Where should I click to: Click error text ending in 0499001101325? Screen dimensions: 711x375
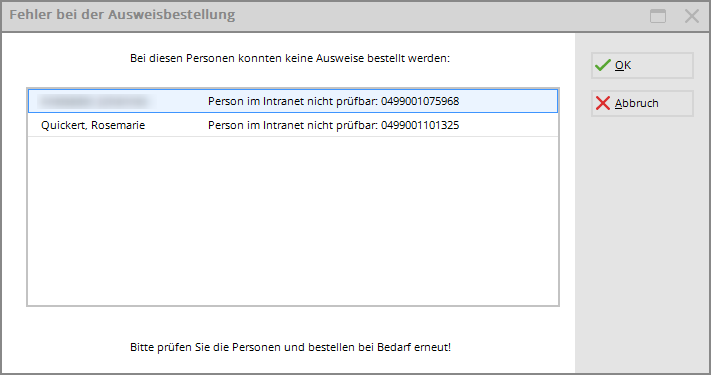333,125
